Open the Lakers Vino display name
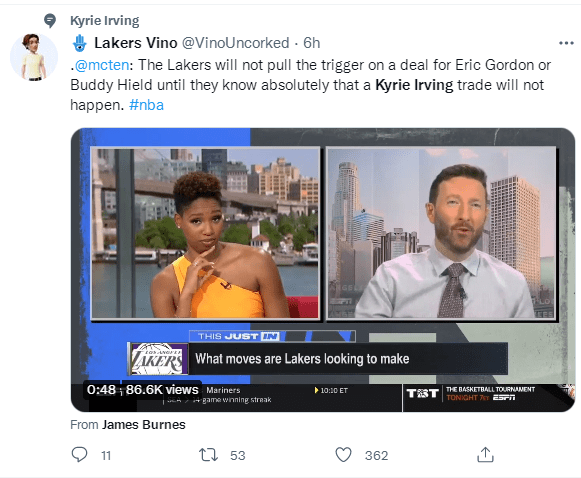The width and height of the screenshot is (581, 478). point(136,43)
